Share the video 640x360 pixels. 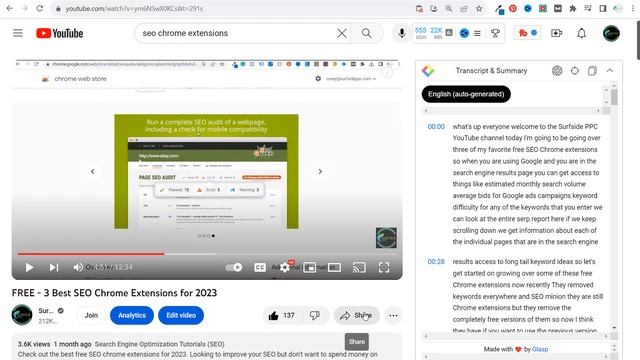357,316
